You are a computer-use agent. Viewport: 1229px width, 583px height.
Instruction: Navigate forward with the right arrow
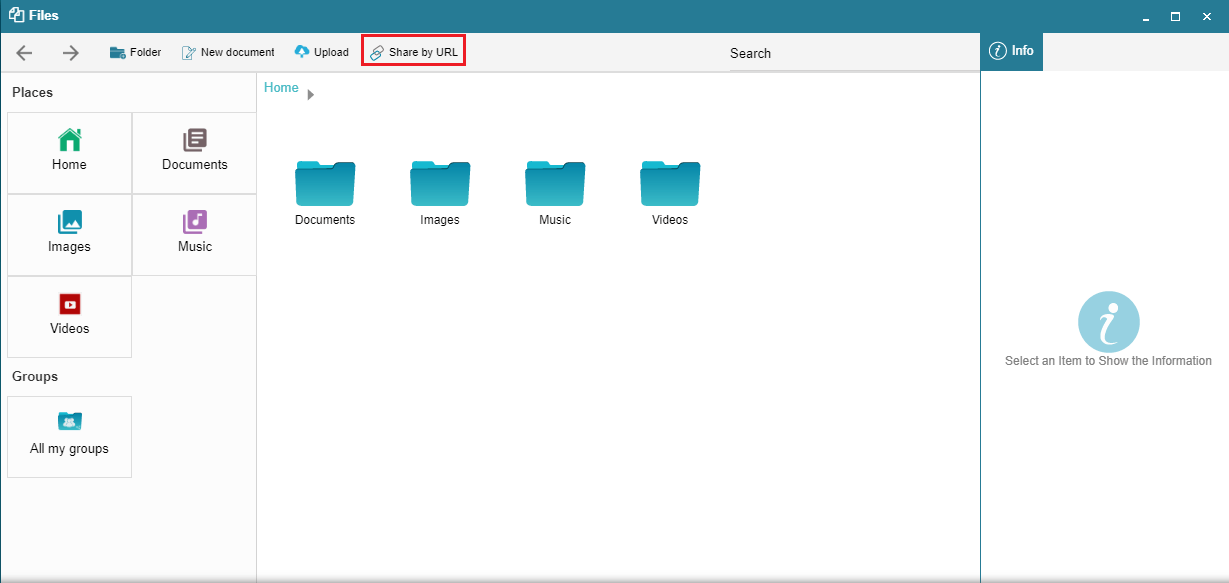(70, 52)
